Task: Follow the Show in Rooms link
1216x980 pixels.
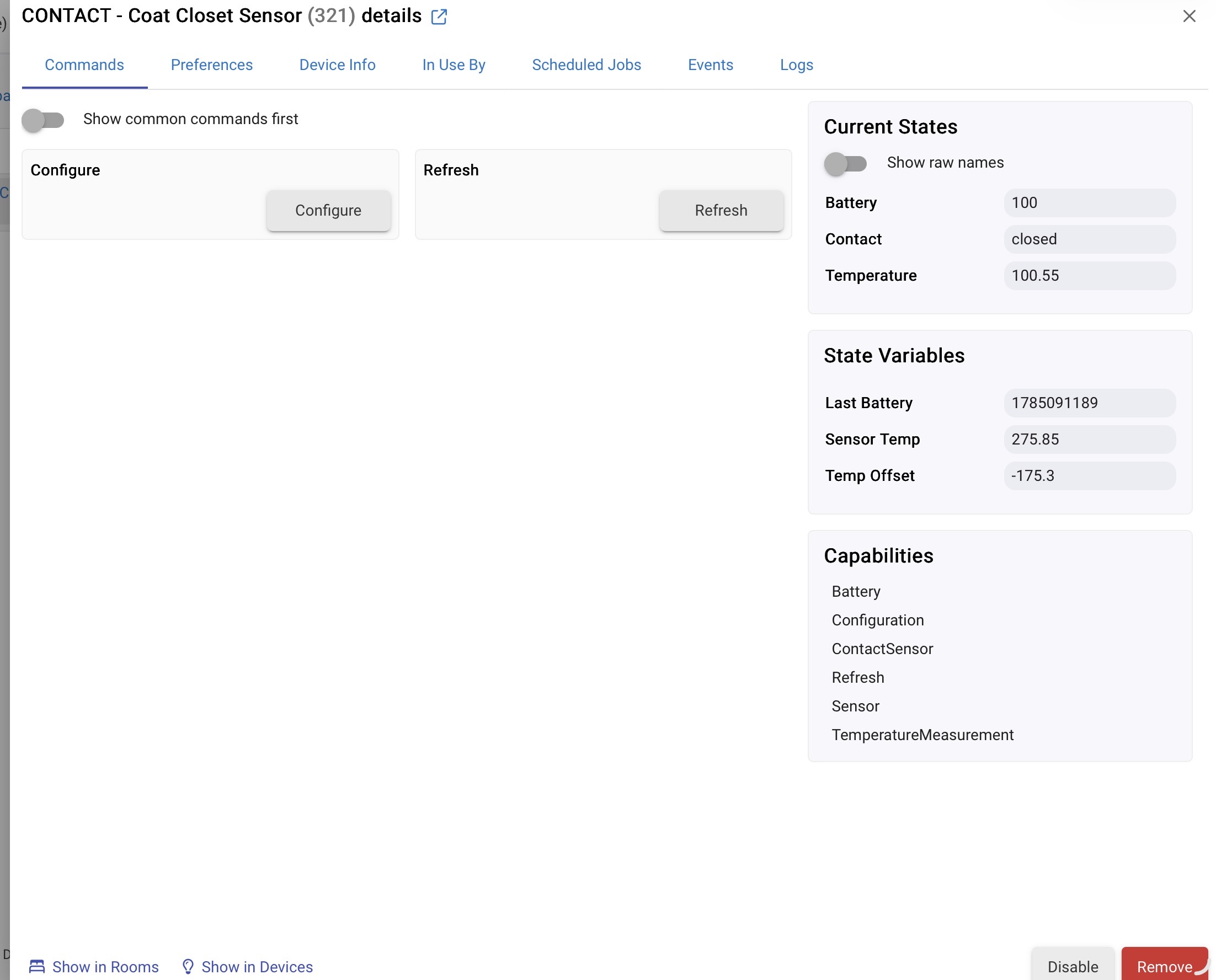Action: (105, 966)
